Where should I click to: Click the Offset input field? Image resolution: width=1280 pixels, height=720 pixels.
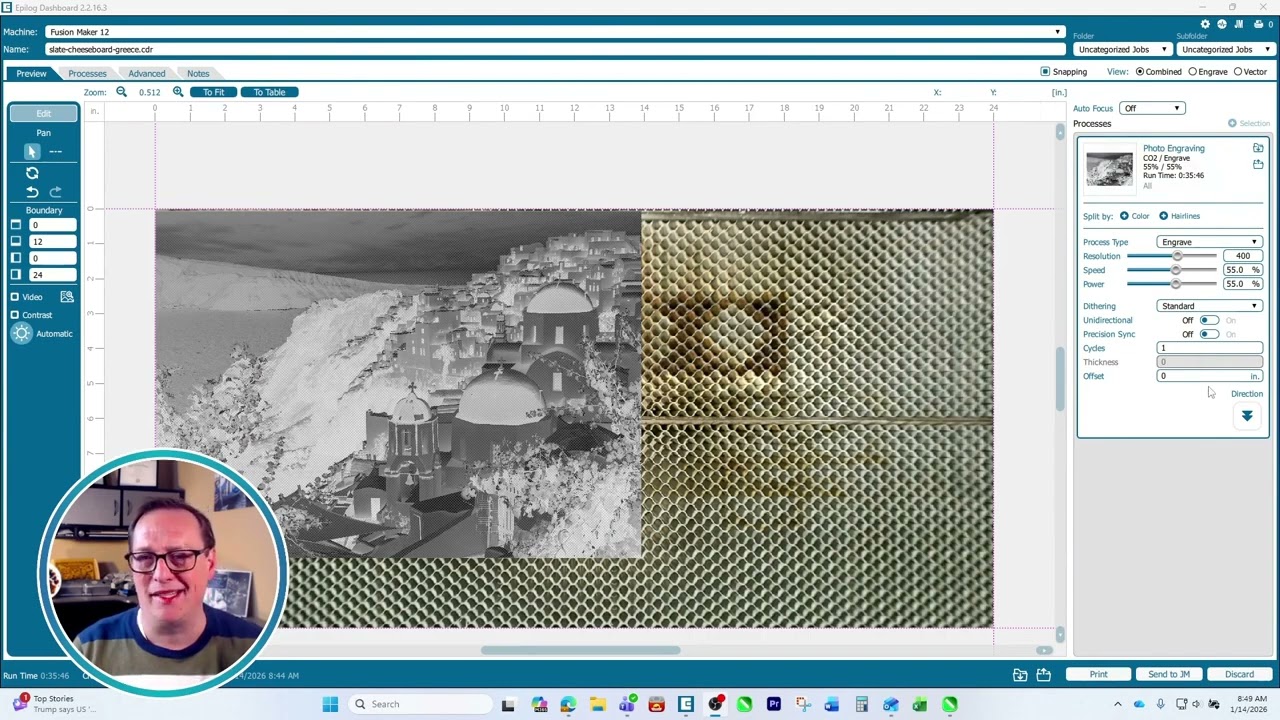(1209, 376)
